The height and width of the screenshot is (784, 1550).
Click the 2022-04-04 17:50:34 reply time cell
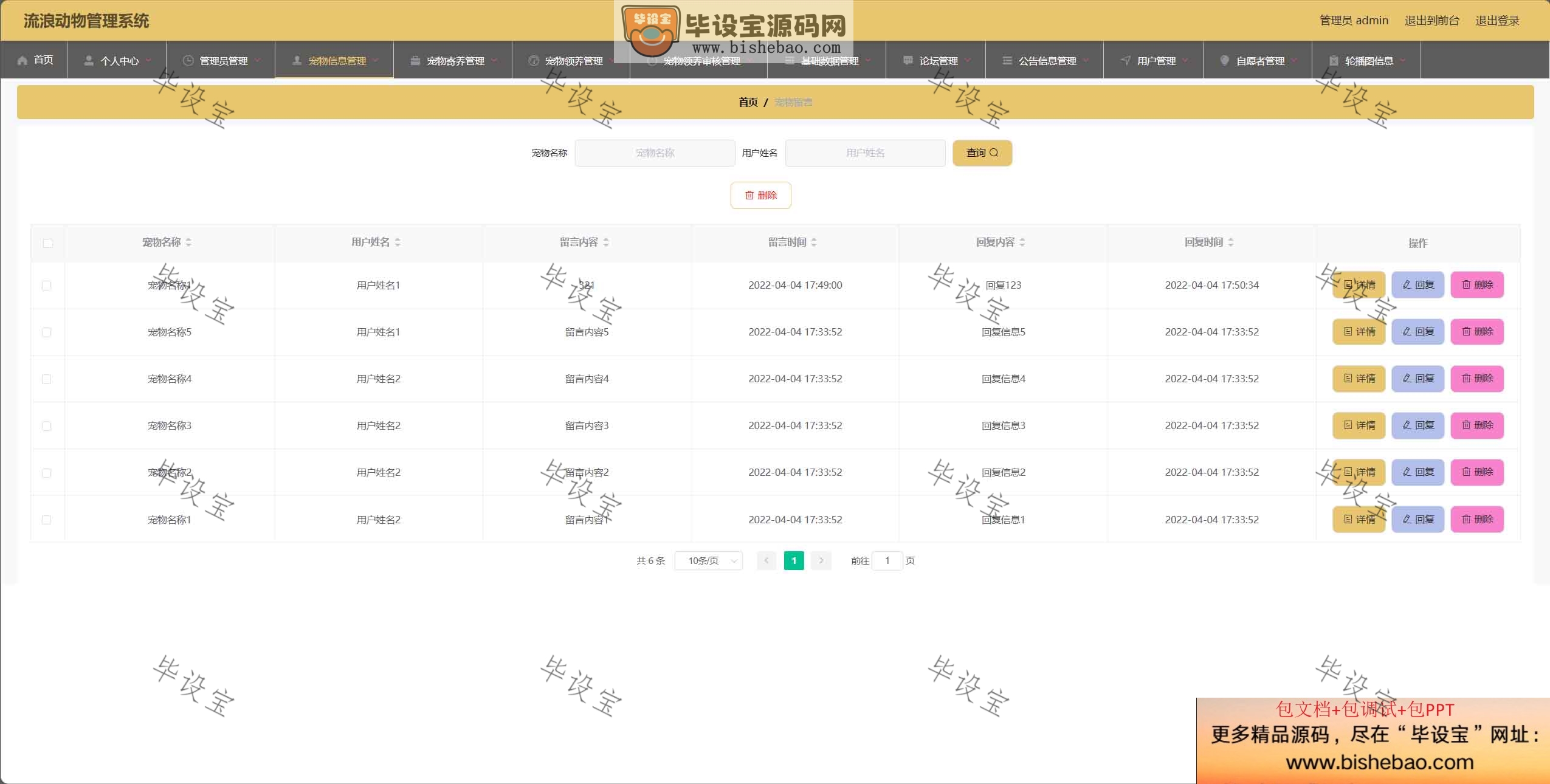coord(1211,285)
